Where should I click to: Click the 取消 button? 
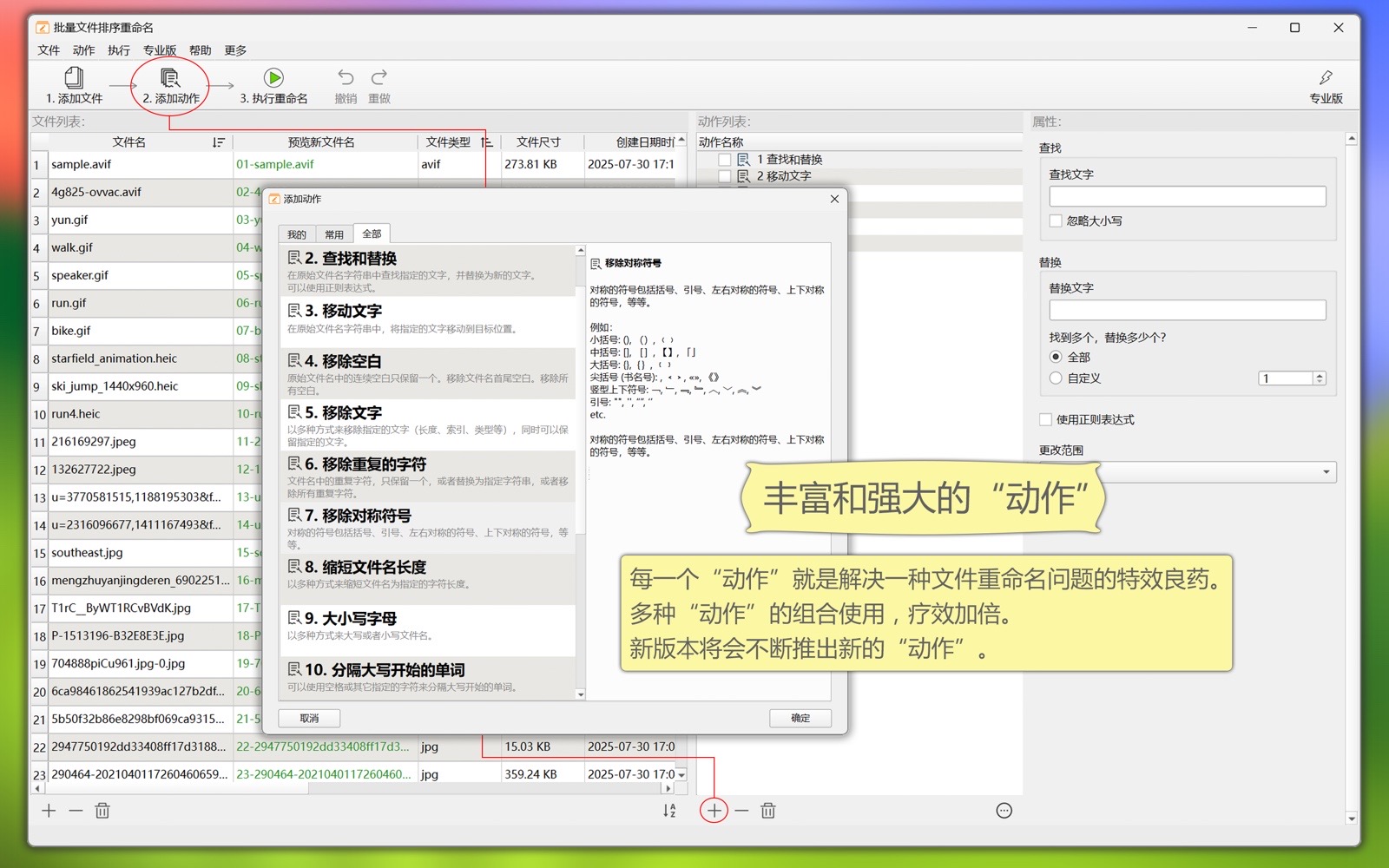309,719
